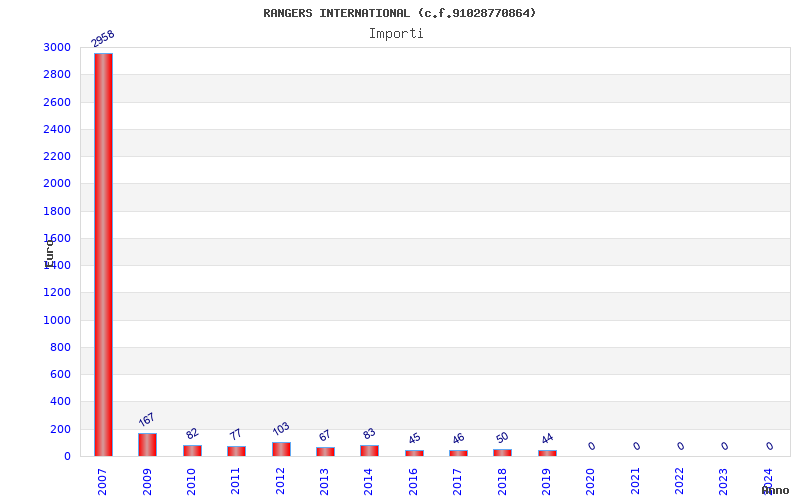Click the x-axis label 2009

[x=147, y=481]
